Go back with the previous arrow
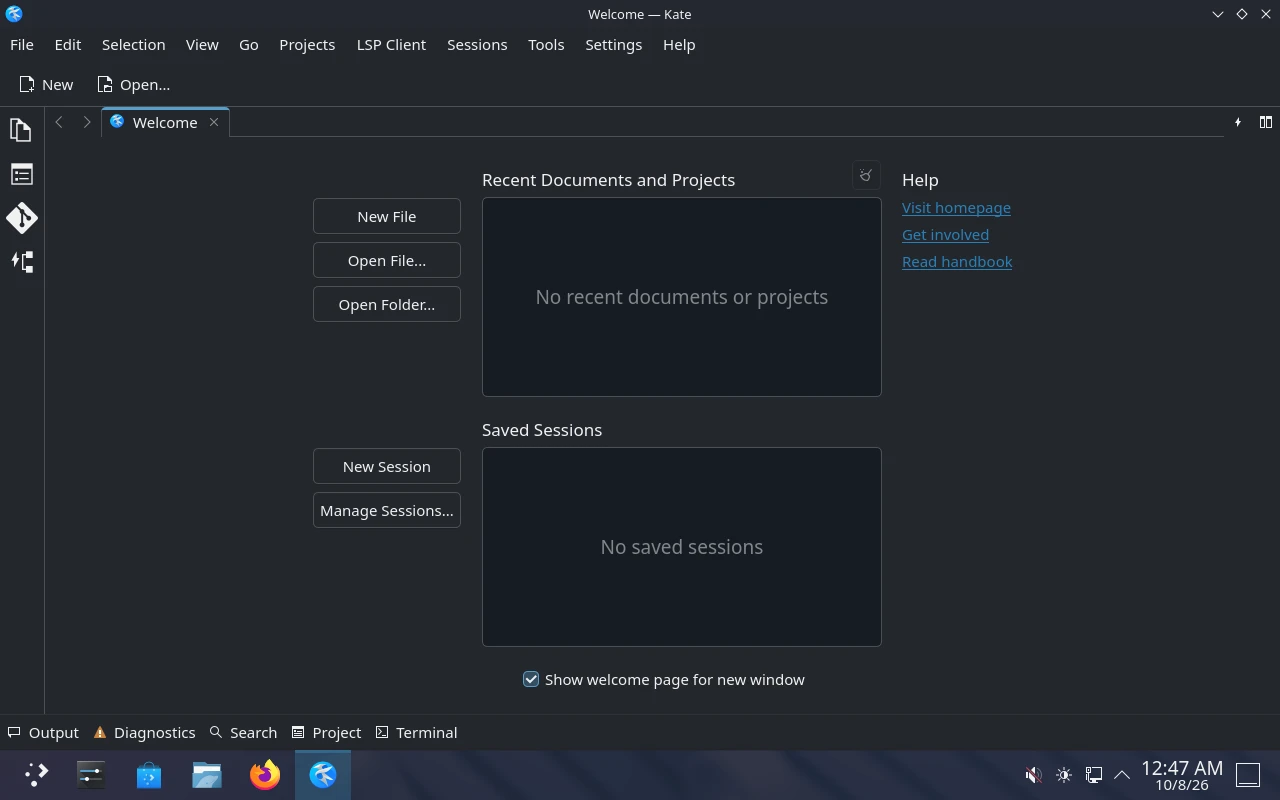The image size is (1280, 800). pyautogui.click(x=59, y=122)
